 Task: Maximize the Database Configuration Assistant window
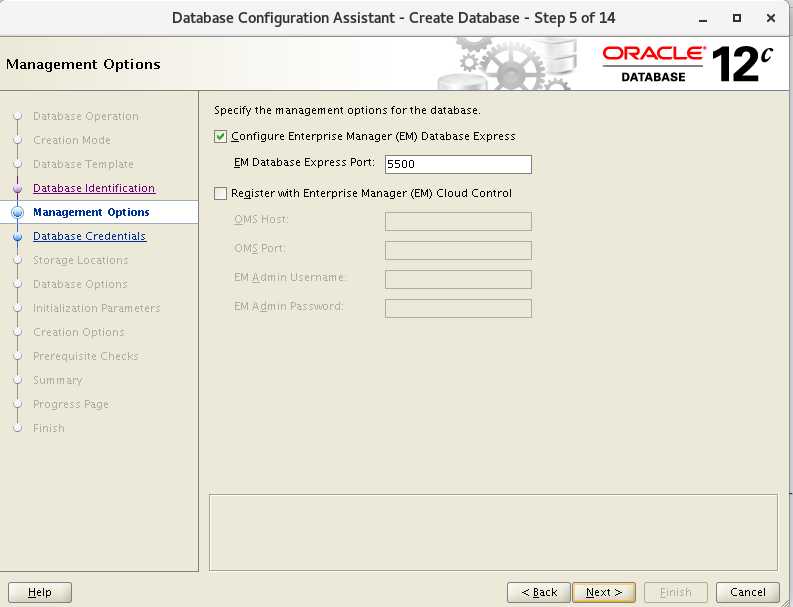(x=737, y=18)
